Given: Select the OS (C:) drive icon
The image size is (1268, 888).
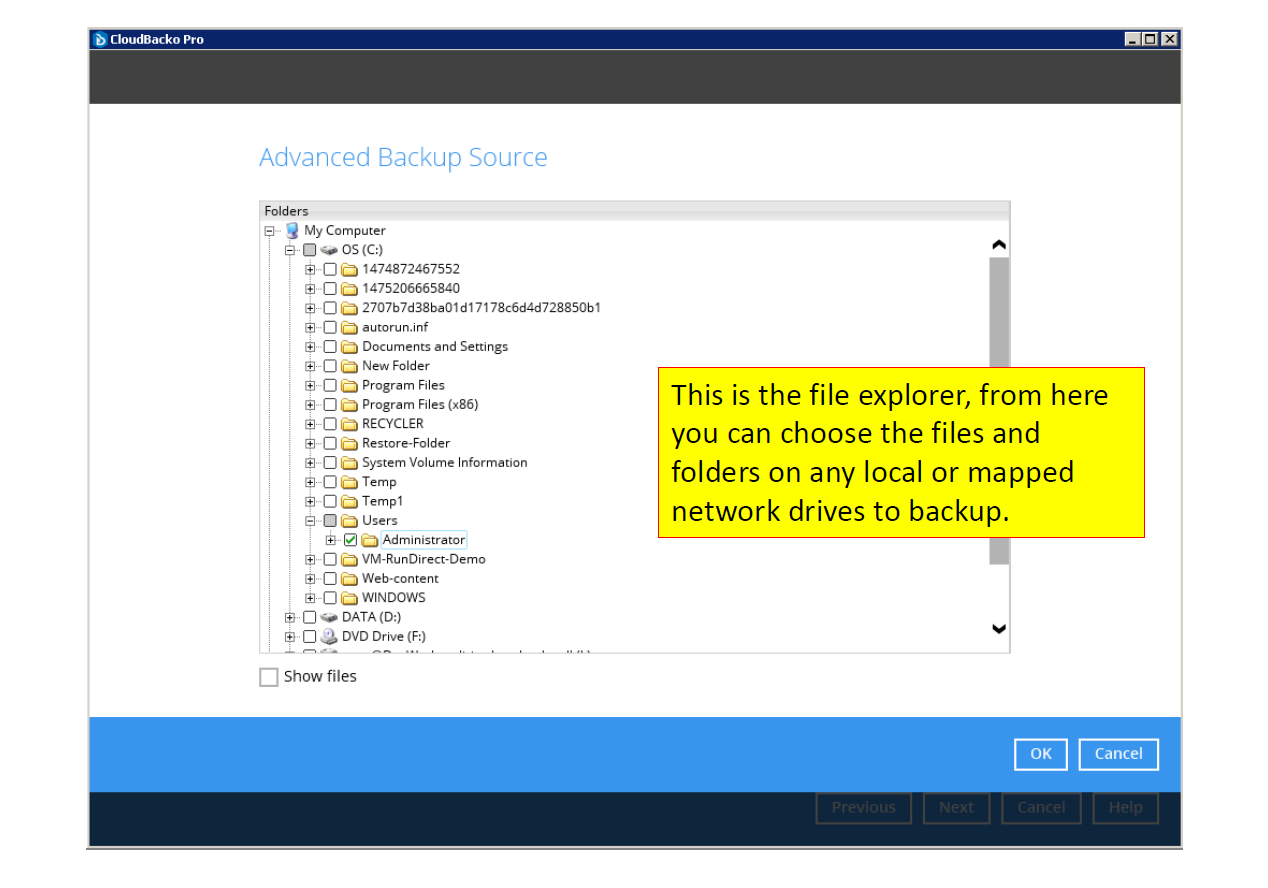Looking at the screenshot, I should pyautogui.click(x=328, y=249).
